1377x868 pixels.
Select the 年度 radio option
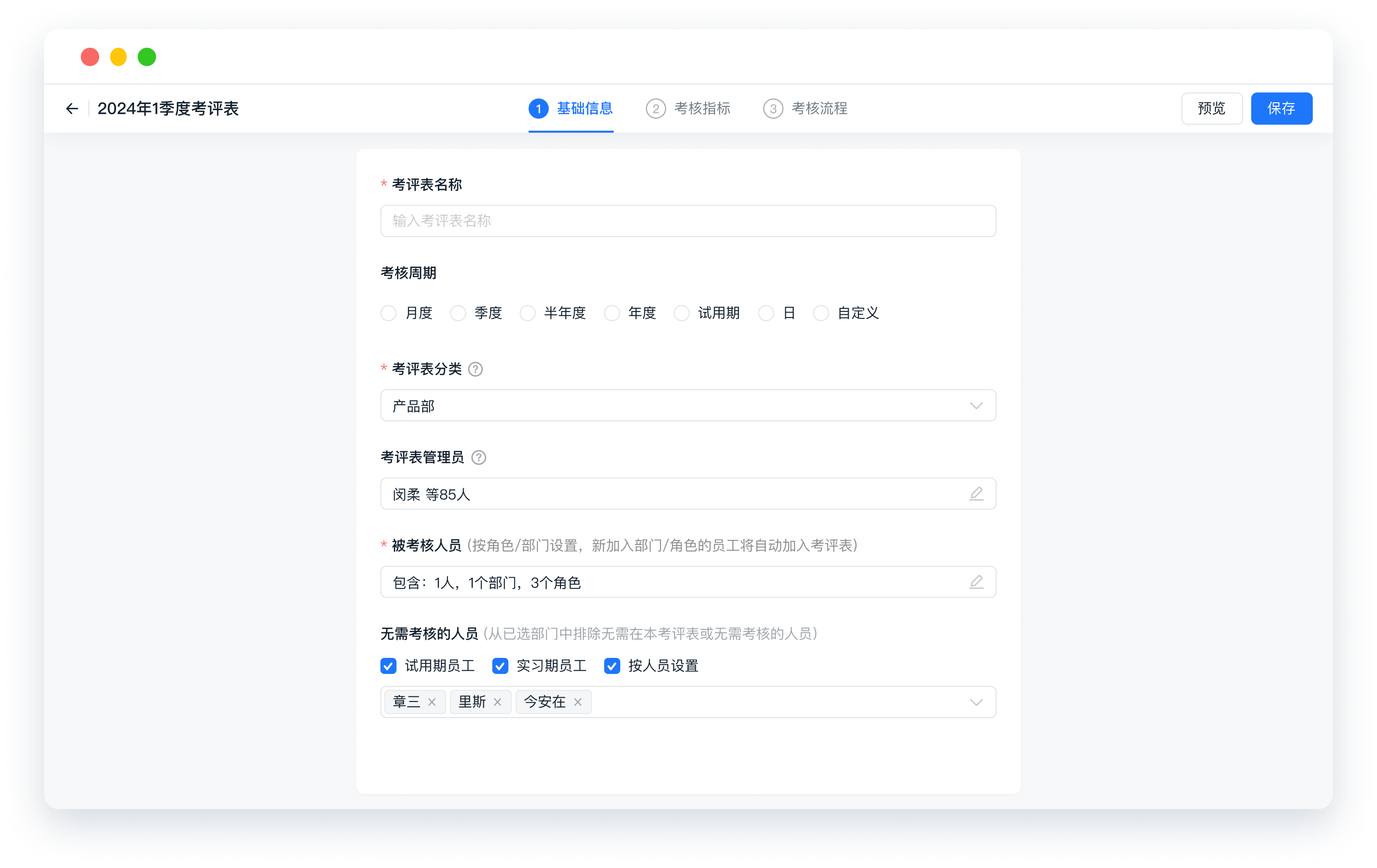coord(612,313)
